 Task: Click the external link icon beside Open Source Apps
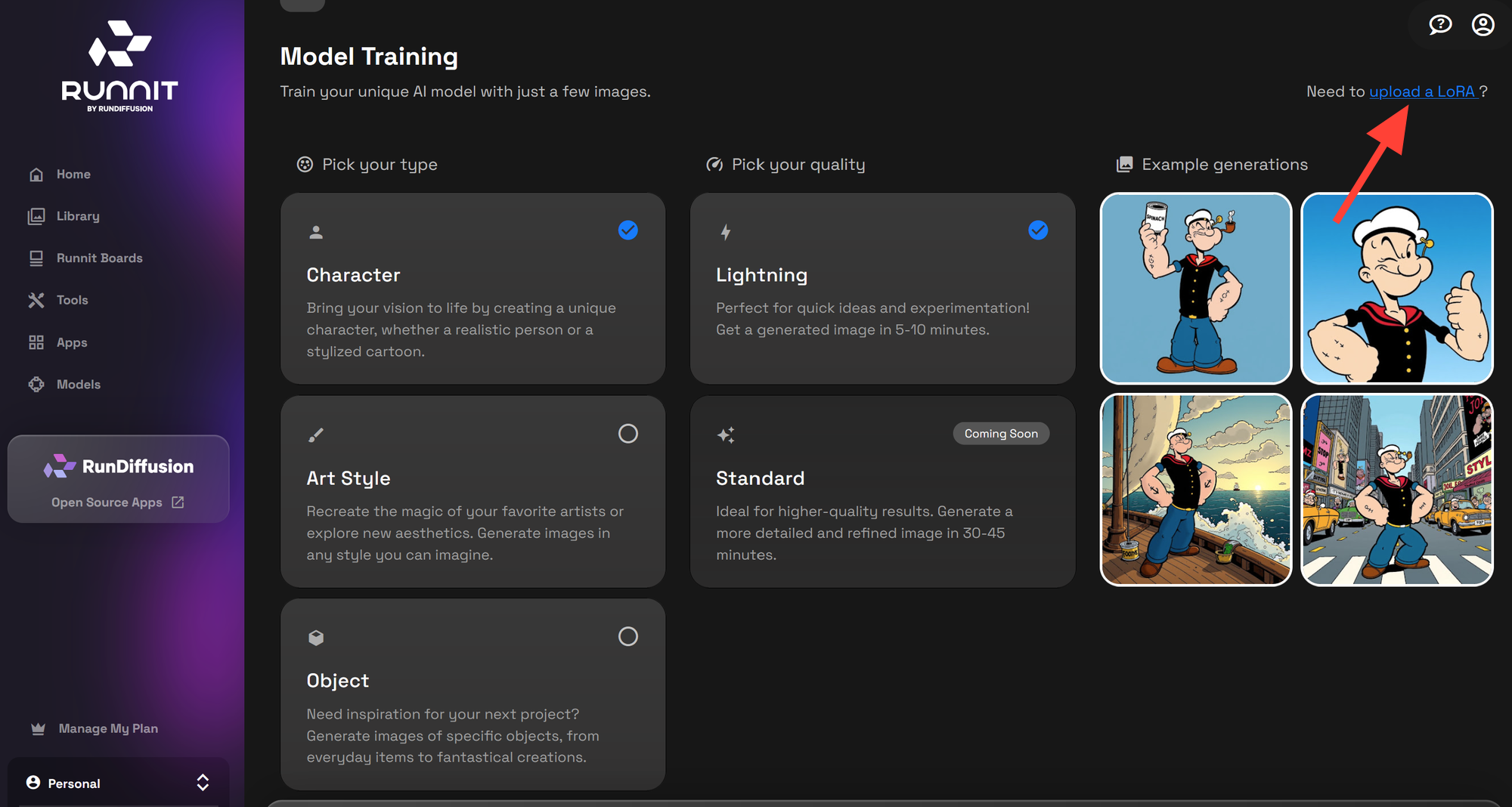[178, 502]
